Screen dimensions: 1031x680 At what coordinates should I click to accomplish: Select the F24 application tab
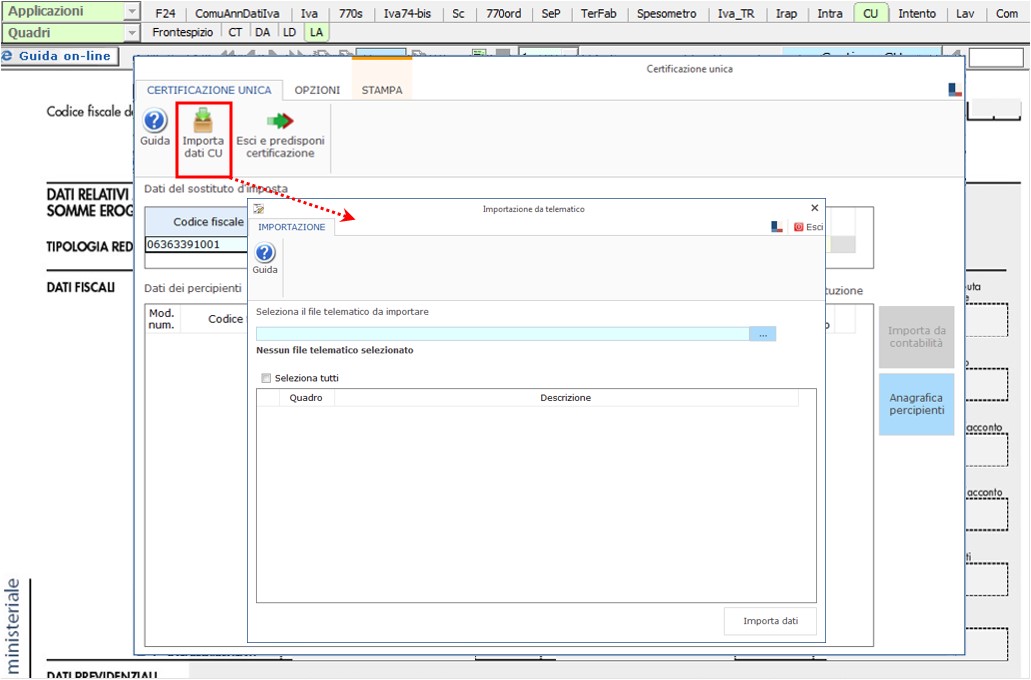tap(166, 13)
